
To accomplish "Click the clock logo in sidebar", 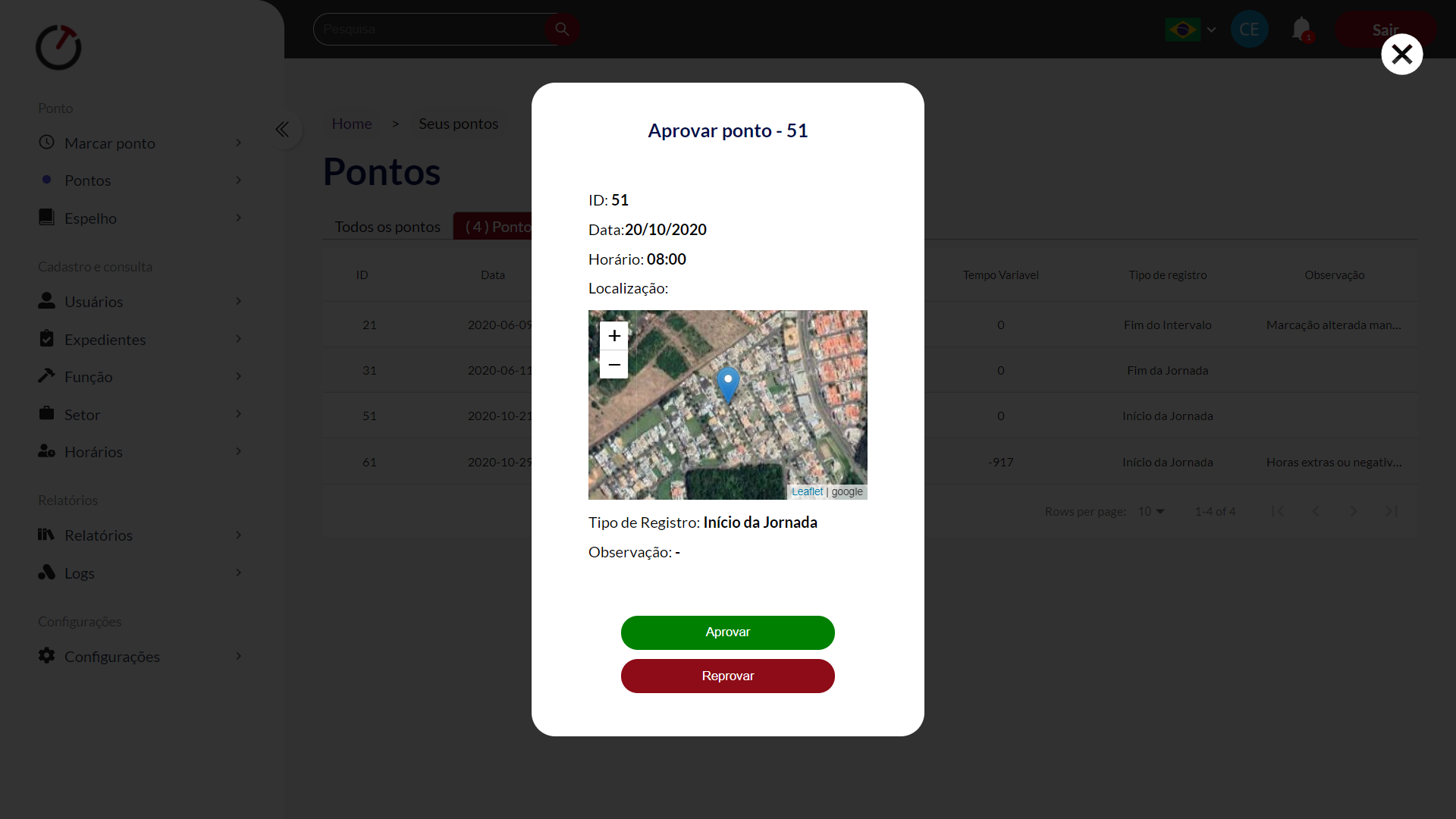I will coord(58,48).
